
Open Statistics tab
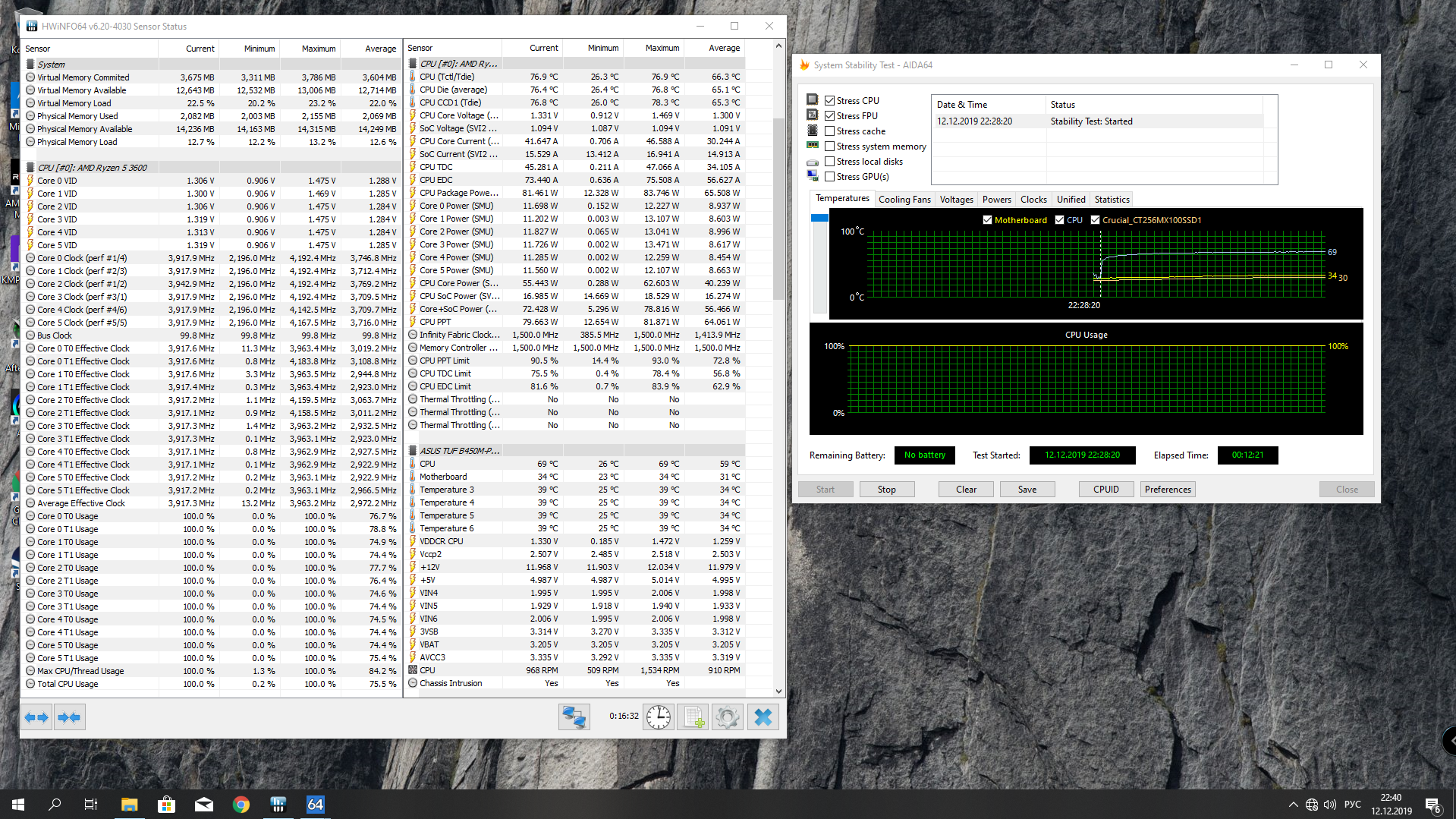coord(1112,200)
